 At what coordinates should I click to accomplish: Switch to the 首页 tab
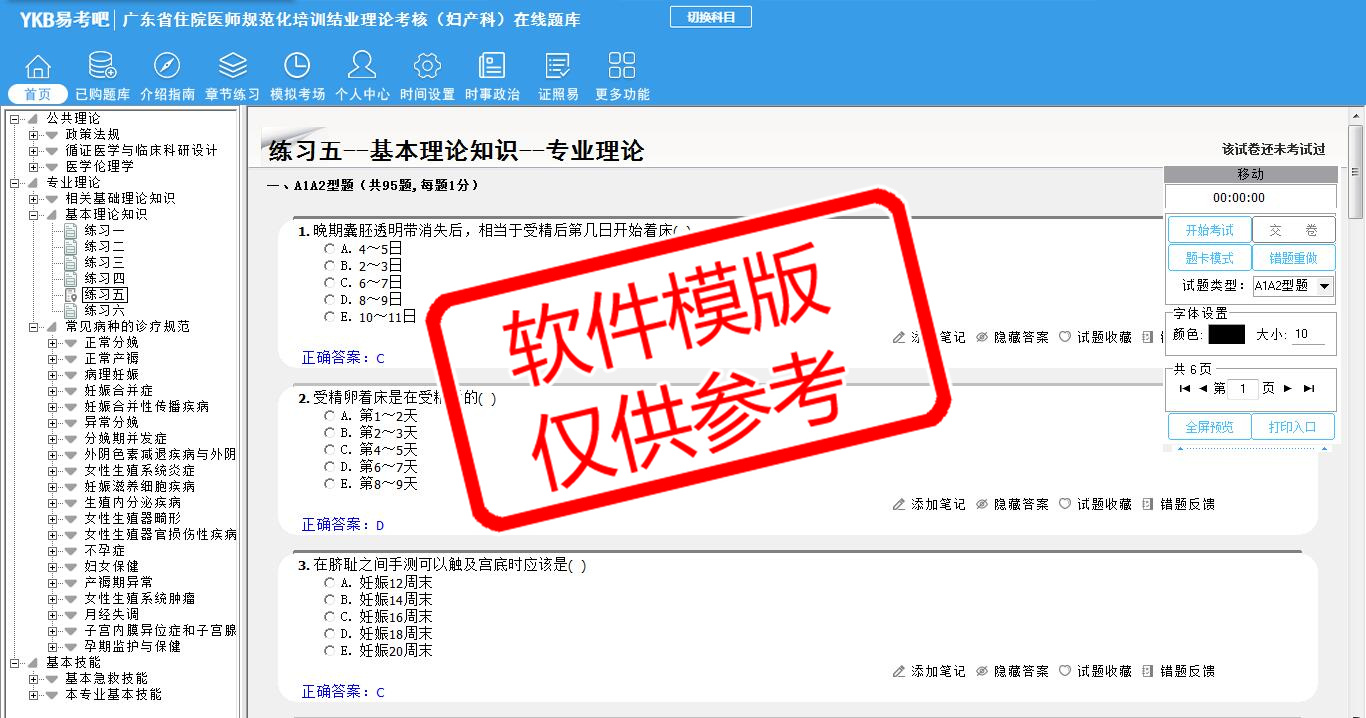point(38,94)
